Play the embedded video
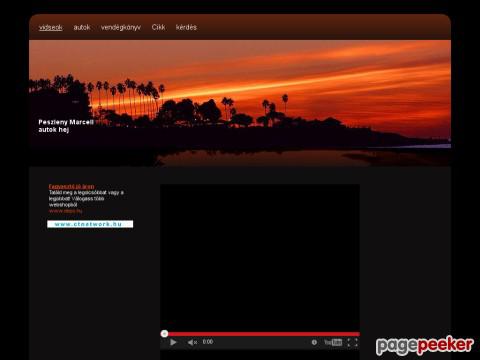480x360 pixels. click(x=173, y=342)
